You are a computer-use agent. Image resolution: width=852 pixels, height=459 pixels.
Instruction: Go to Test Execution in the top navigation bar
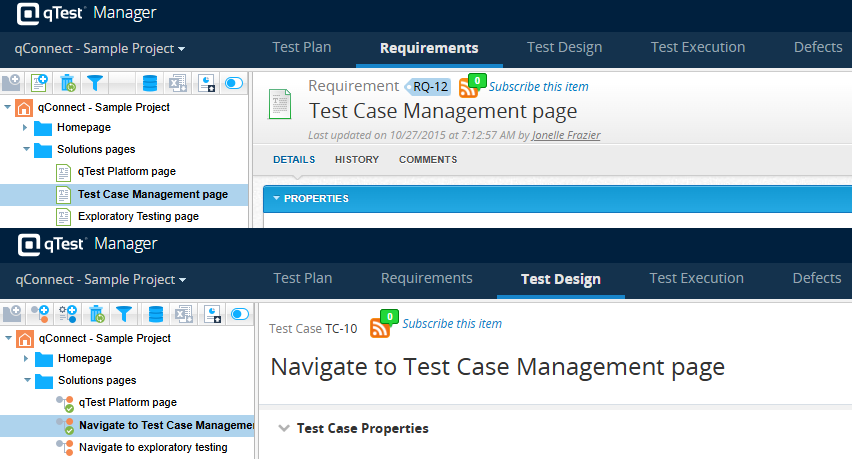pyautogui.click(x=697, y=47)
